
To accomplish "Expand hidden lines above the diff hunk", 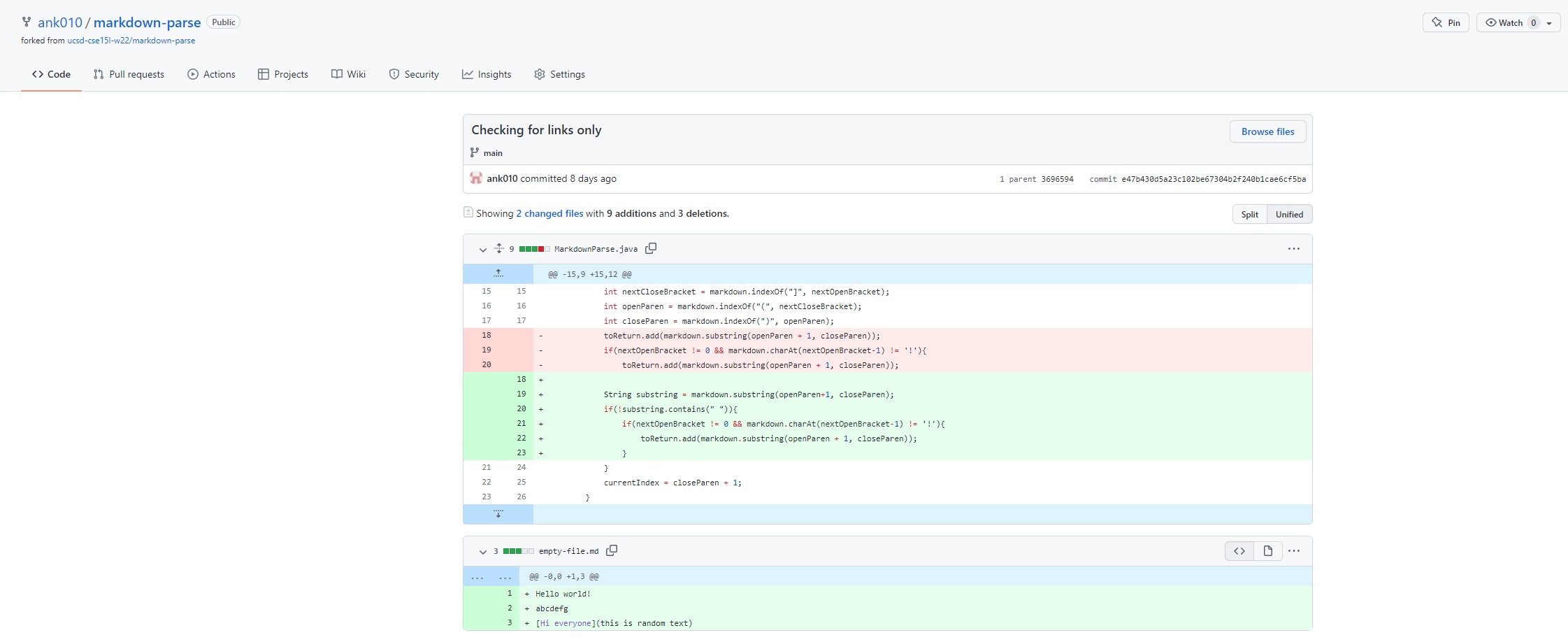I will pos(498,273).
